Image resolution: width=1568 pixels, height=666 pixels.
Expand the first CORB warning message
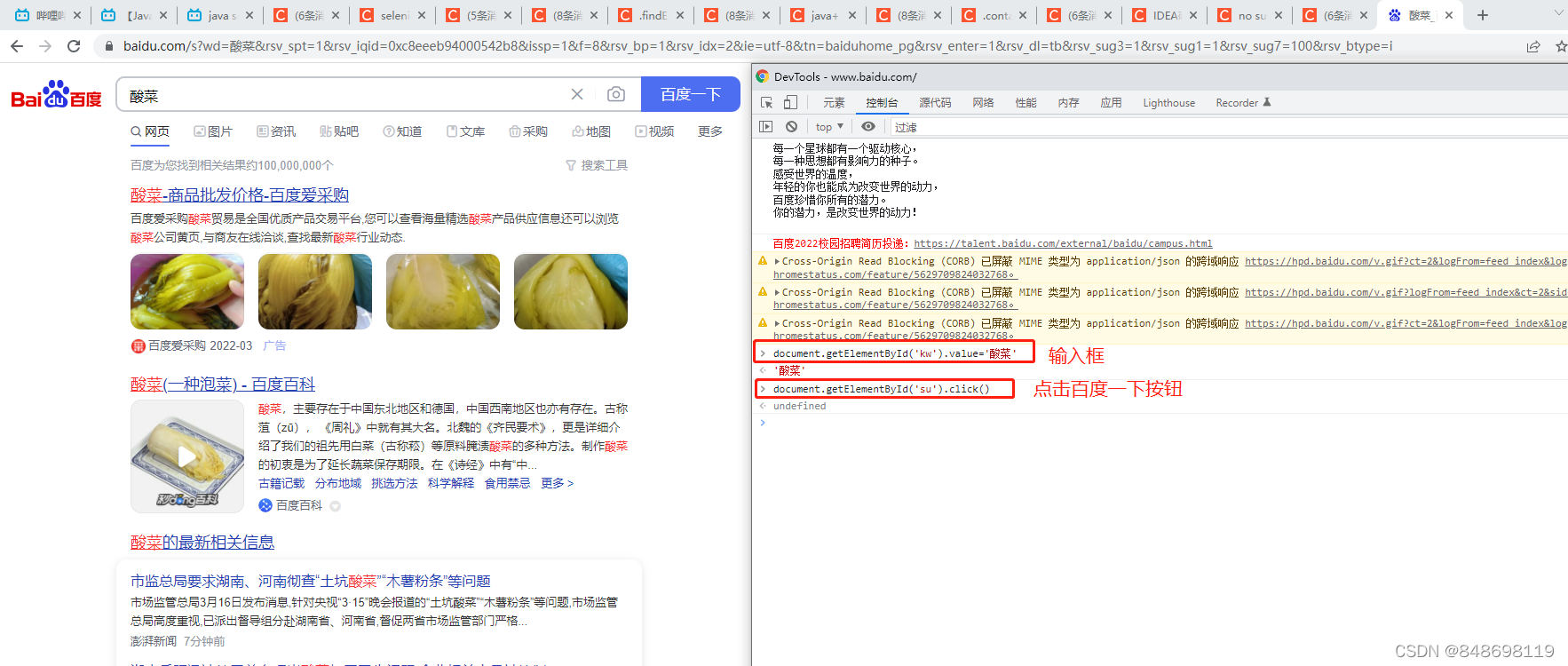(777, 261)
